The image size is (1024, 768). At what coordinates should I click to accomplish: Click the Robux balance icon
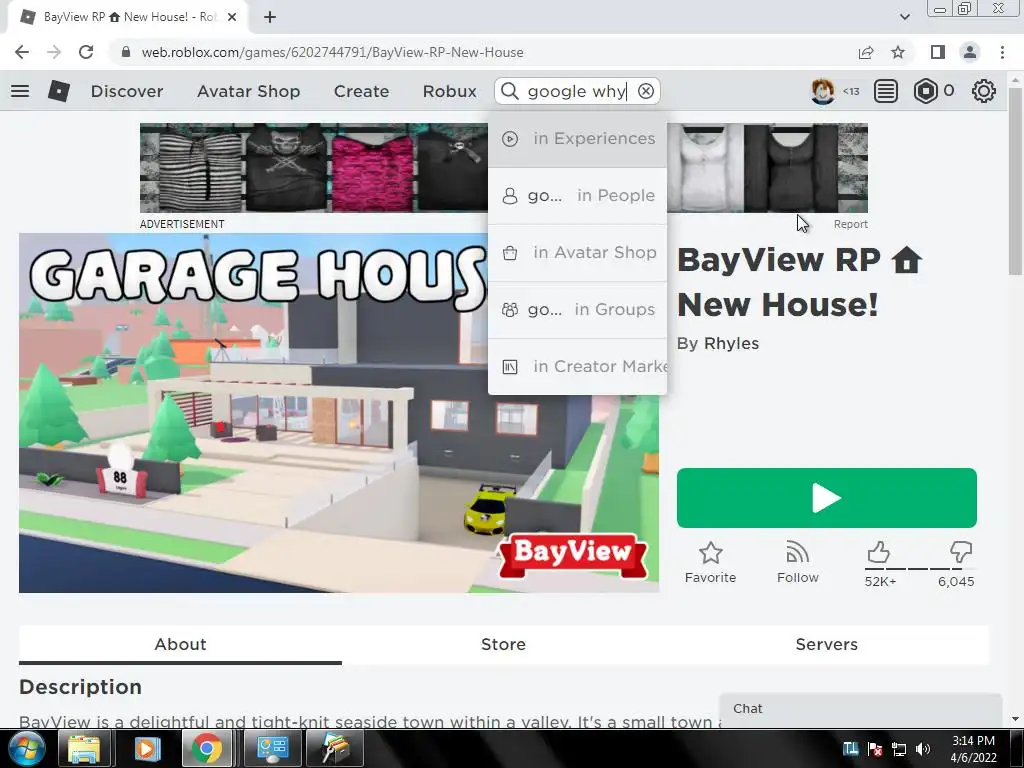tap(925, 91)
